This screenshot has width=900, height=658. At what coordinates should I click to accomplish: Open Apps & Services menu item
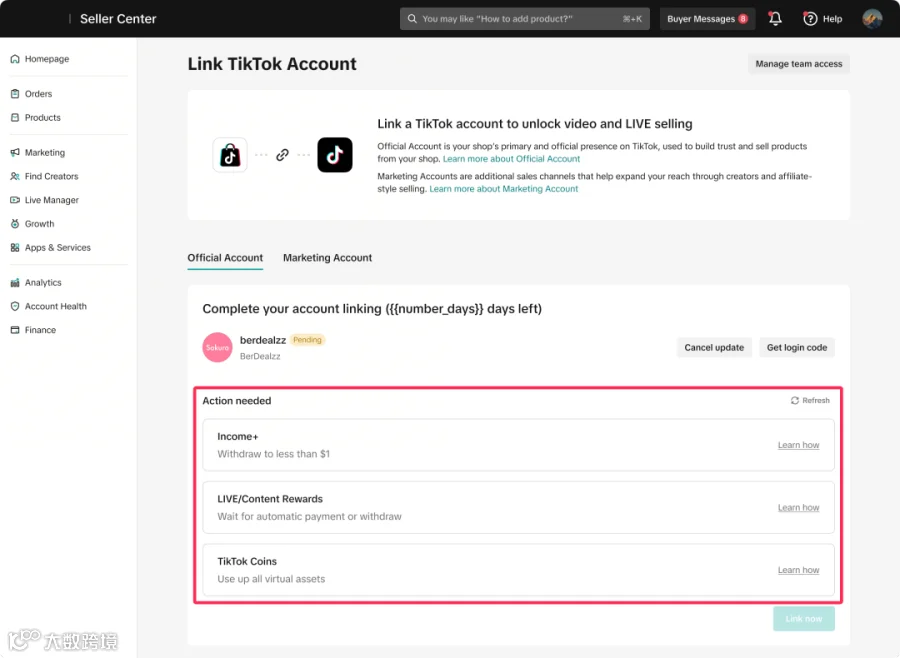[57, 247]
